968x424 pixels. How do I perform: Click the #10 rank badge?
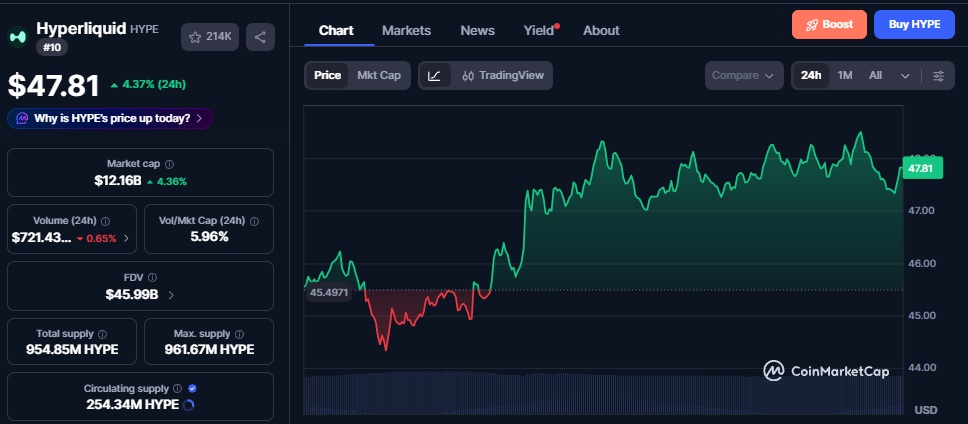tap(52, 47)
